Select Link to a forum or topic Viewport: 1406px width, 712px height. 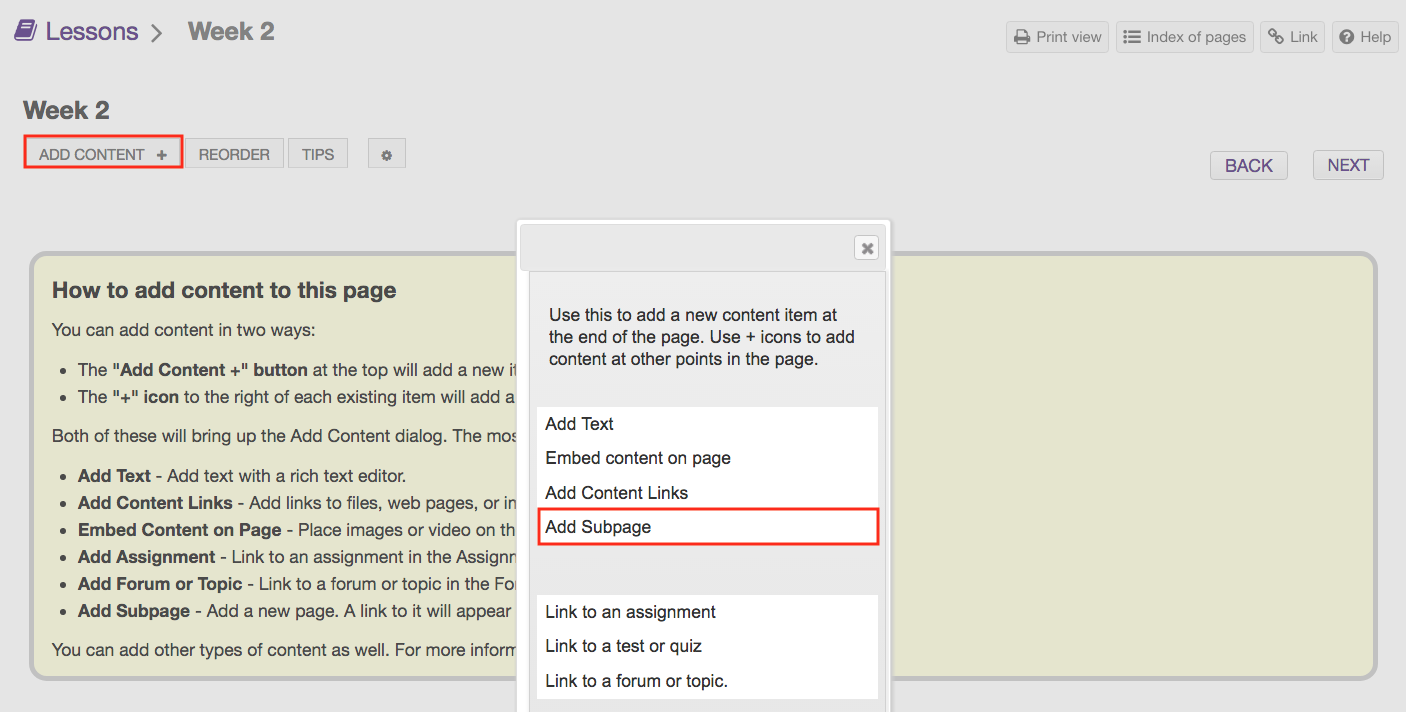click(636, 681)
